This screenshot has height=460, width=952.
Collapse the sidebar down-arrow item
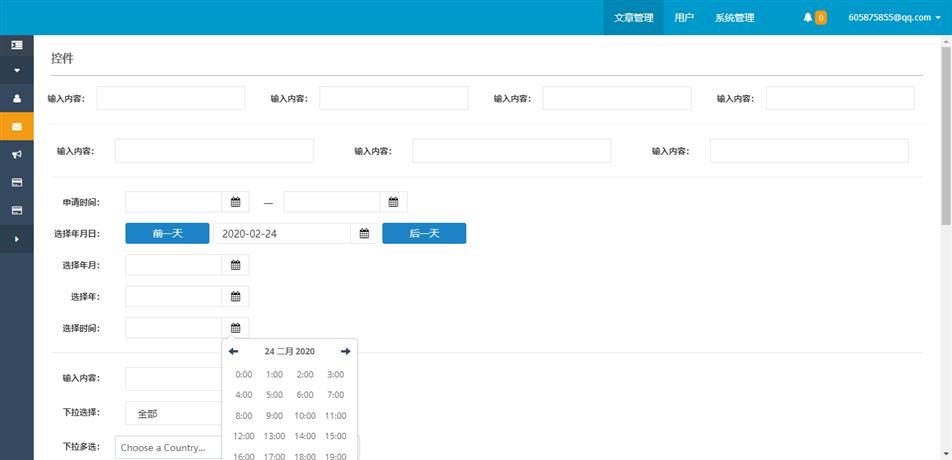pyautogui.click(x=16, y=71)
